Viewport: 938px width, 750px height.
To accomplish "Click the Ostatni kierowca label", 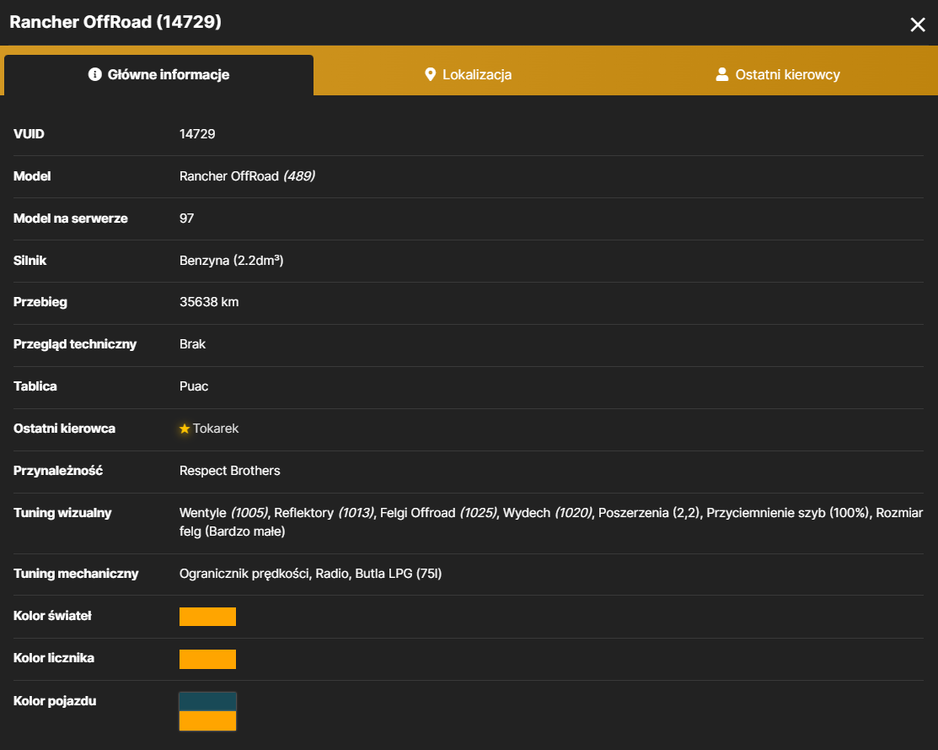I will 65,428.
